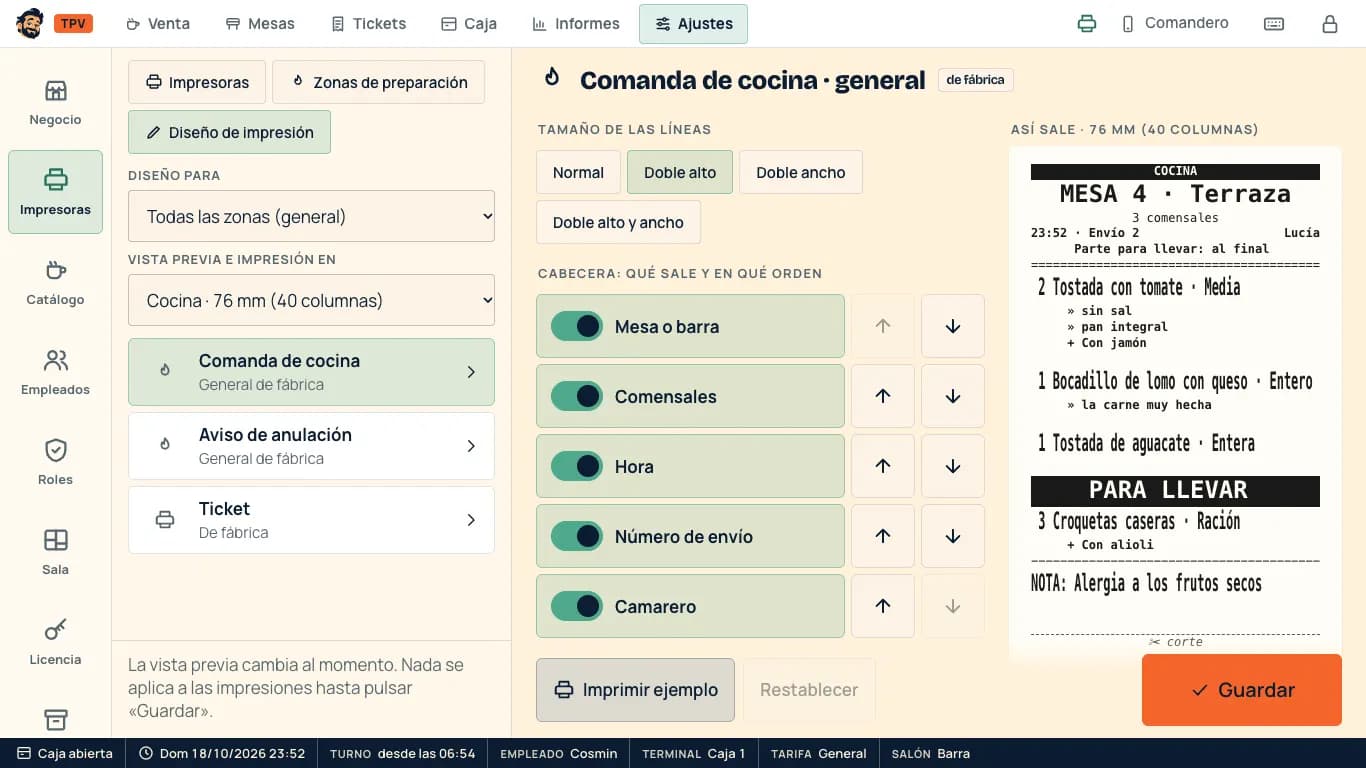Go to the Venta tab
Viewport: 1366px width, 768px height.
158,24
